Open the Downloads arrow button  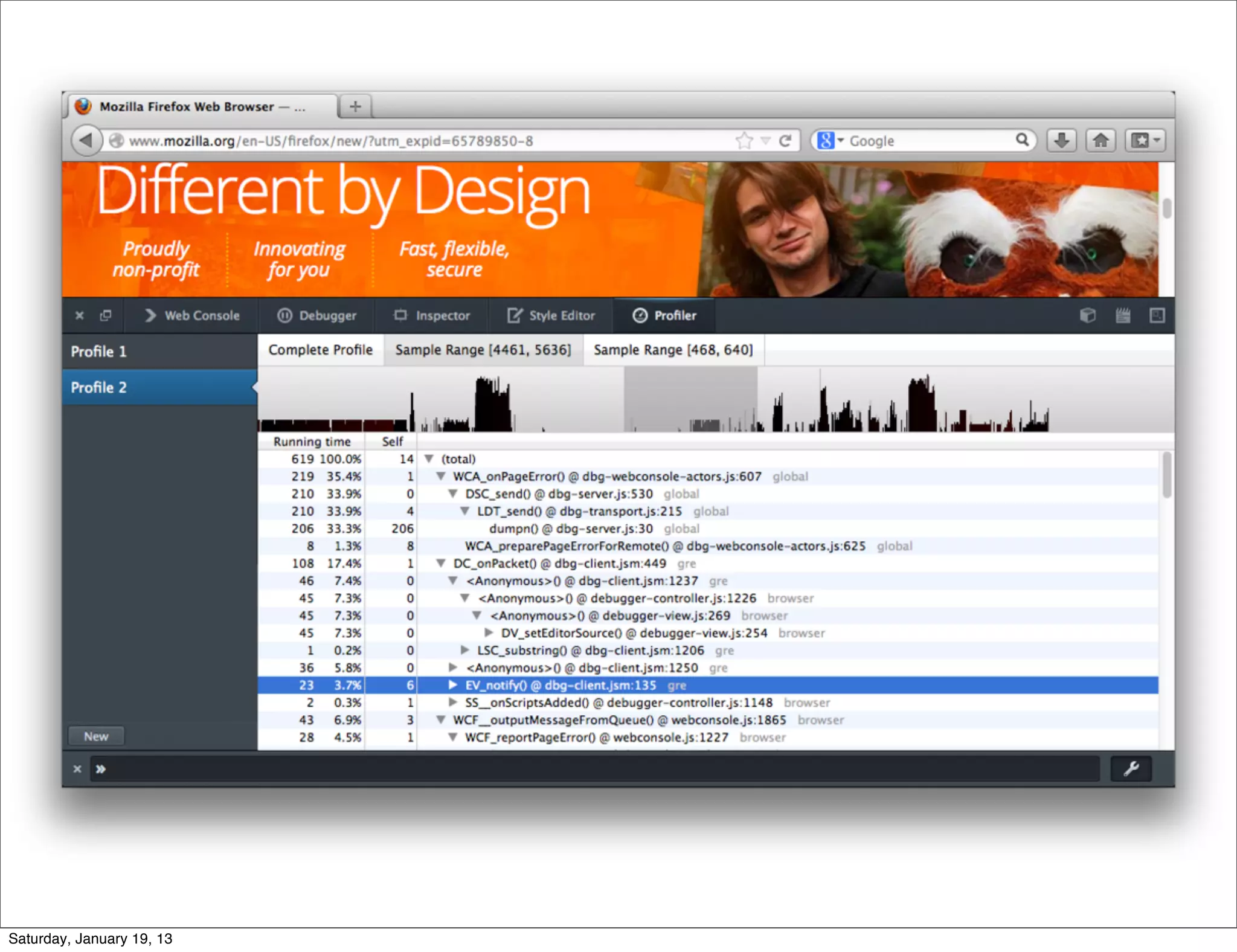tap(1061, 141)
